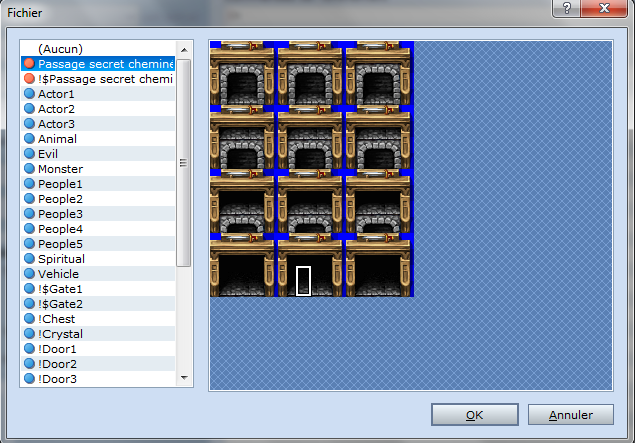Select the !$Gate1 file
Screen dimensions: 635x443
click(x=98, y=289)
